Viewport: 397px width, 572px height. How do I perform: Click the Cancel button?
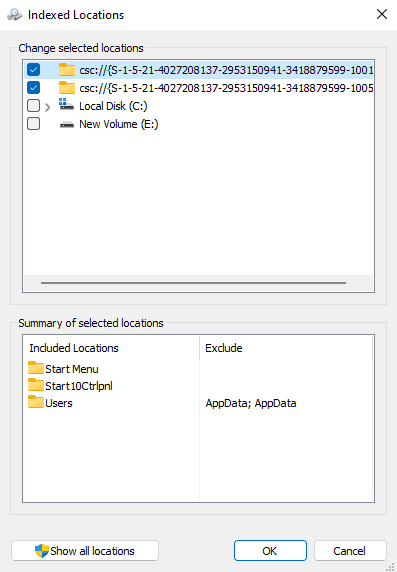(x=350, y=550)
